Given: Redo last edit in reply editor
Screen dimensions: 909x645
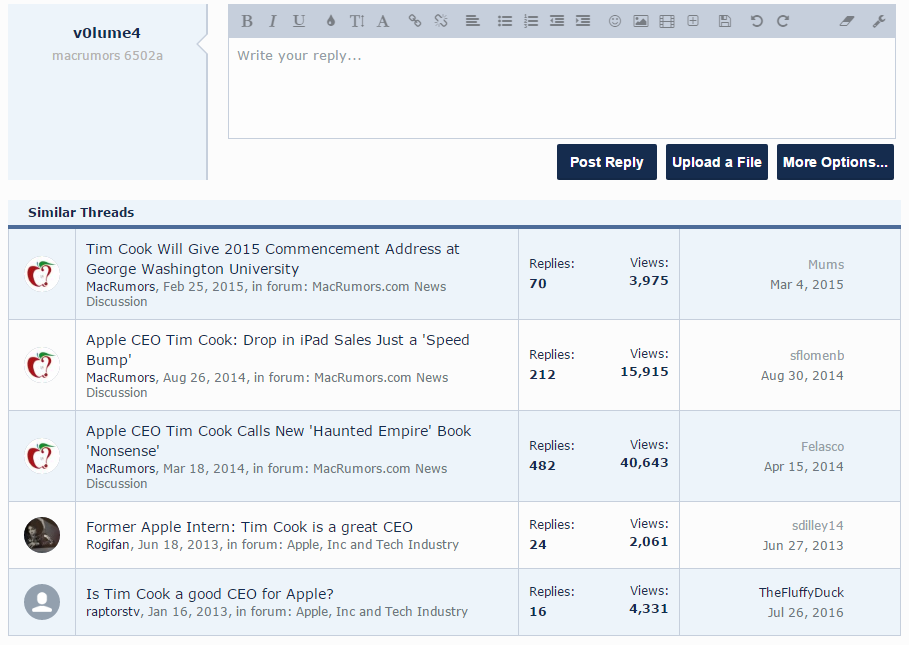Looking at the screenshot, I should click(x=783, y=21).
